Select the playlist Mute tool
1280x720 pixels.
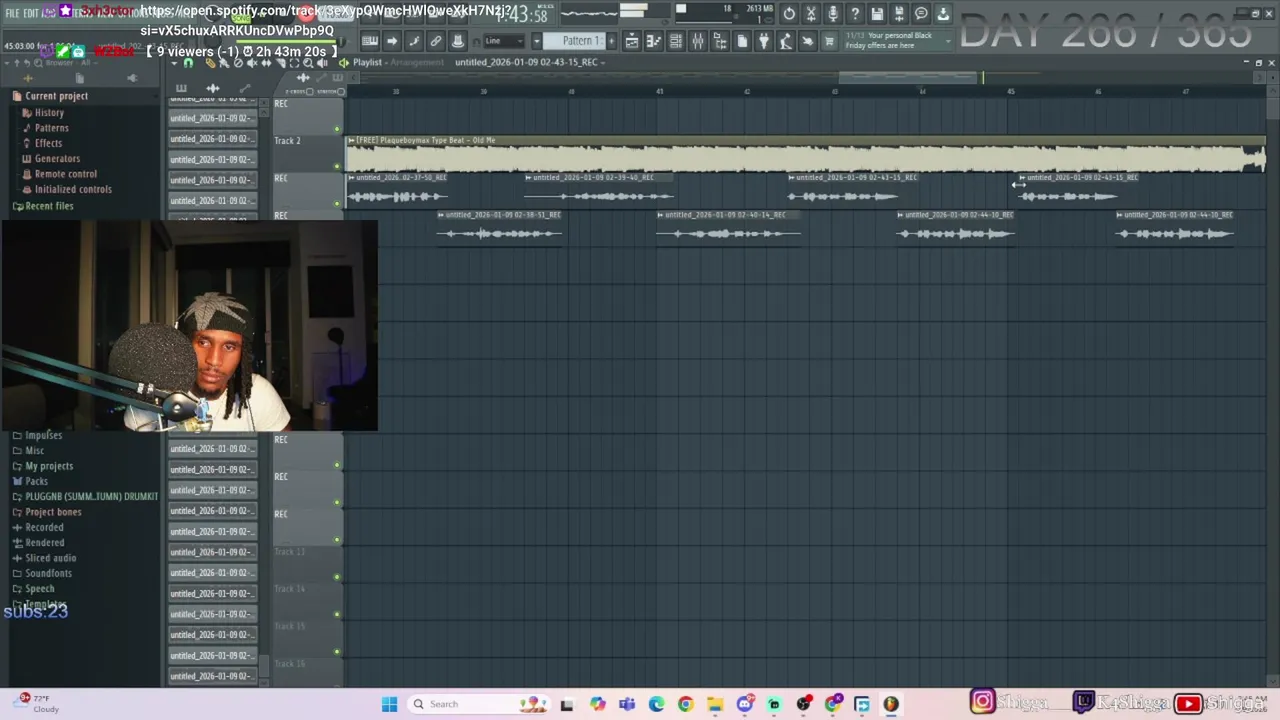pyautogui.click(x=252, y=63)
